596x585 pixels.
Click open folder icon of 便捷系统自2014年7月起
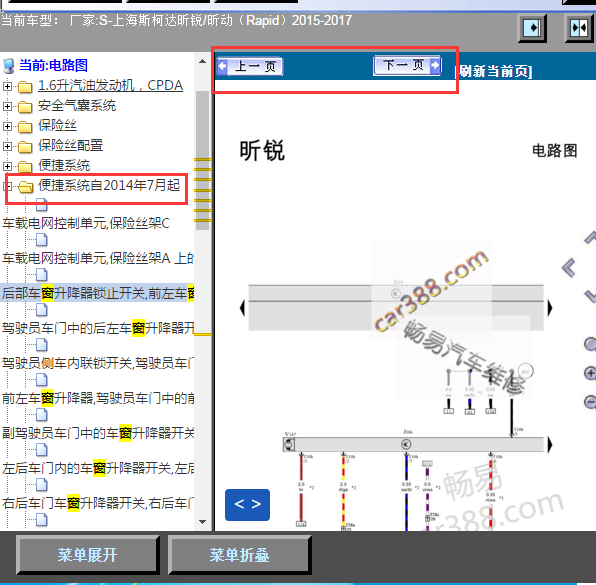pos(25,186)
